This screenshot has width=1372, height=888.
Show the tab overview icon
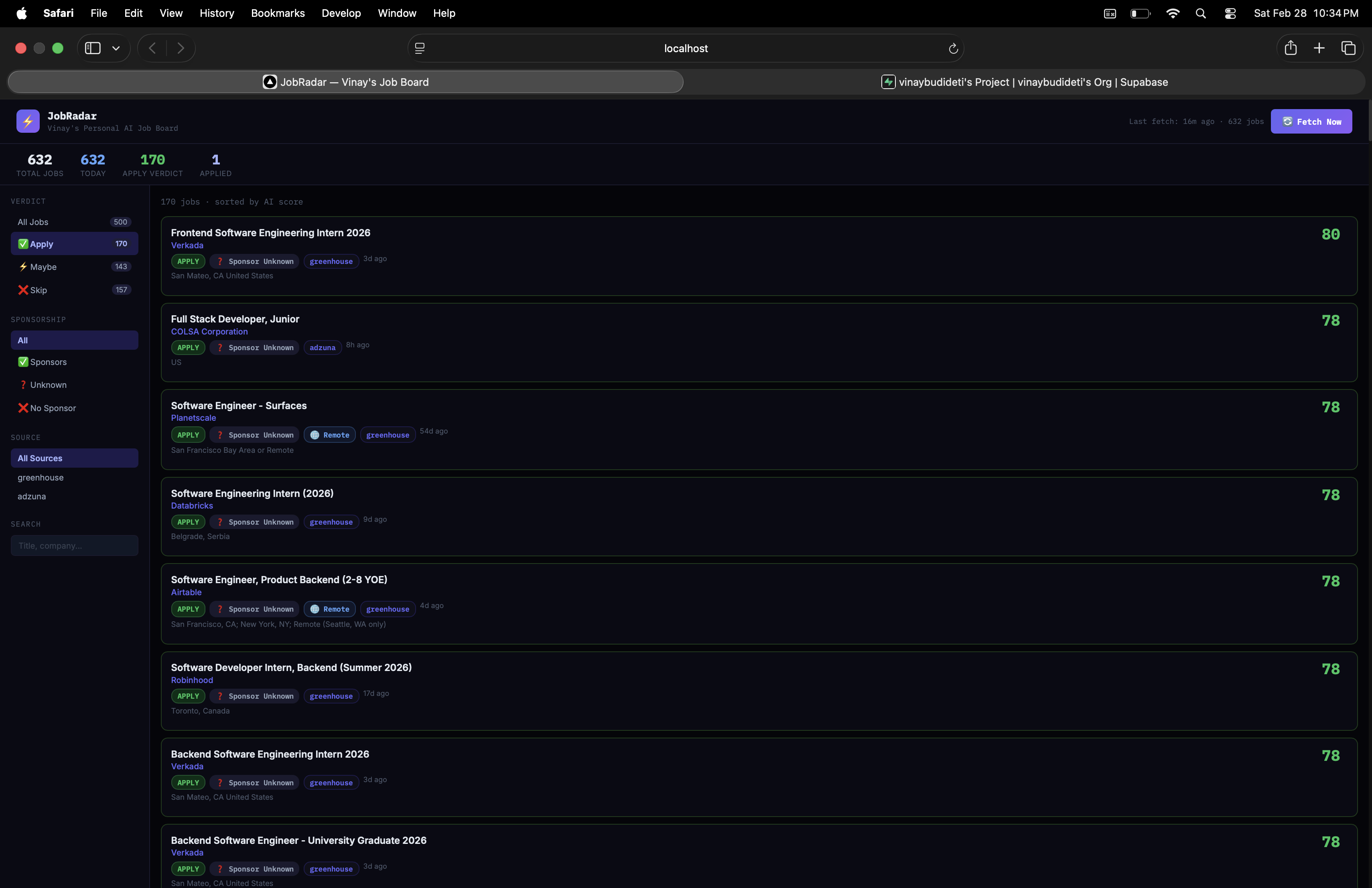pyautogui.click(x=1348, y=49)
